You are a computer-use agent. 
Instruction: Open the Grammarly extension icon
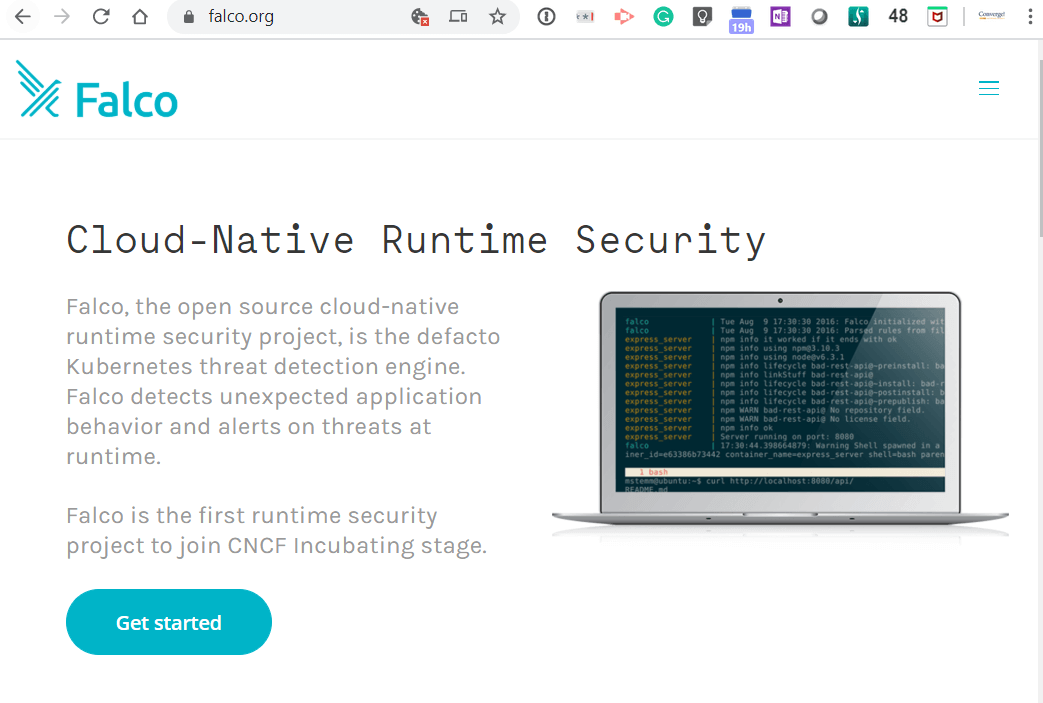(x=663, y=16)
